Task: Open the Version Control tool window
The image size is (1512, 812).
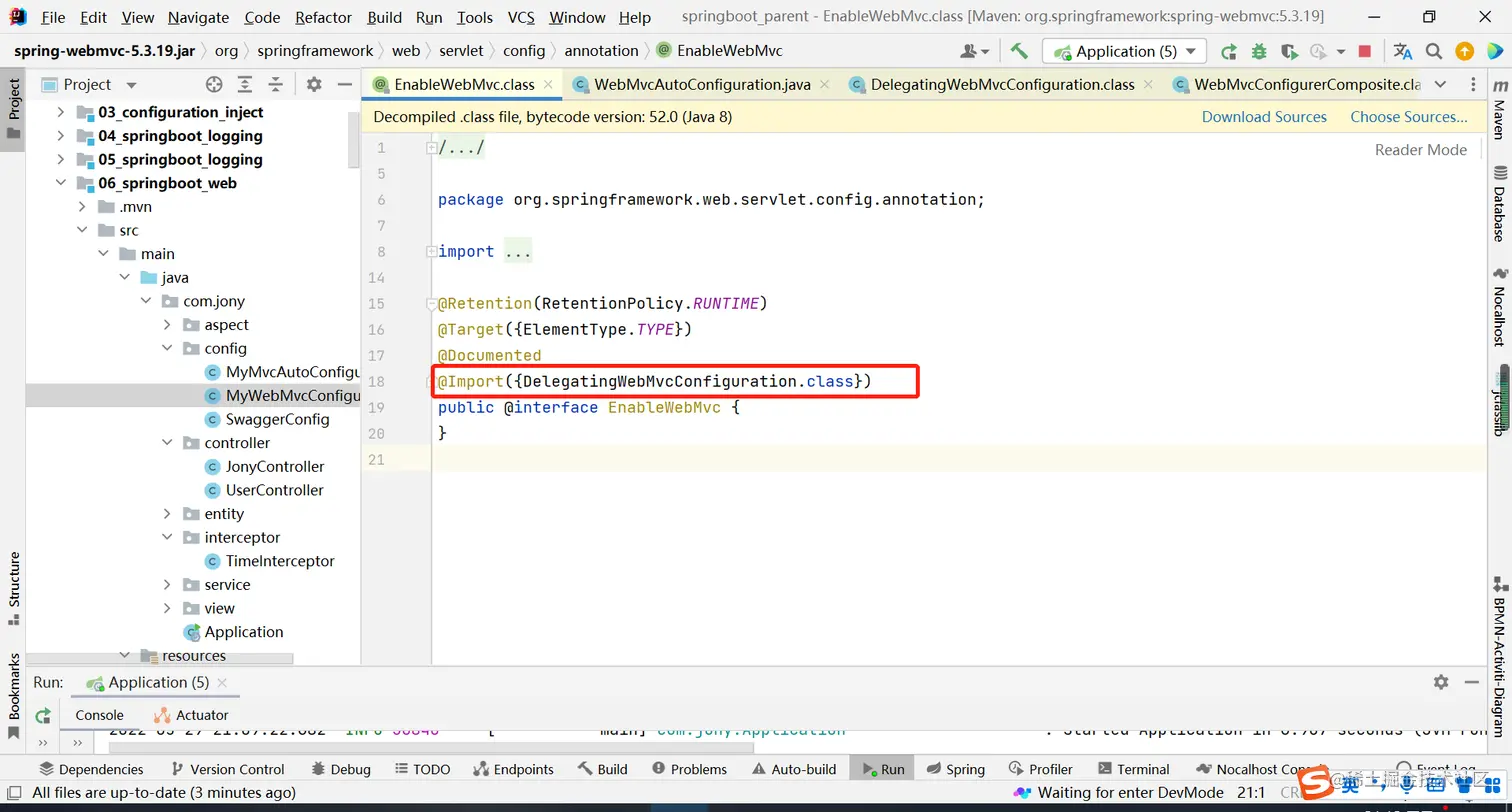Action: tap(228, 769)
